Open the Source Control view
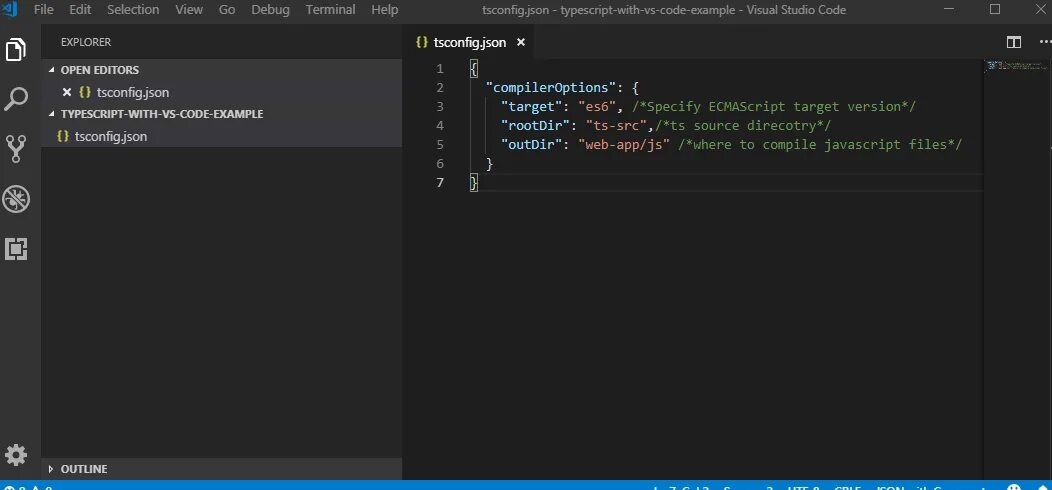The width and height of the screenshot is (1052, 490). [16, 149]
